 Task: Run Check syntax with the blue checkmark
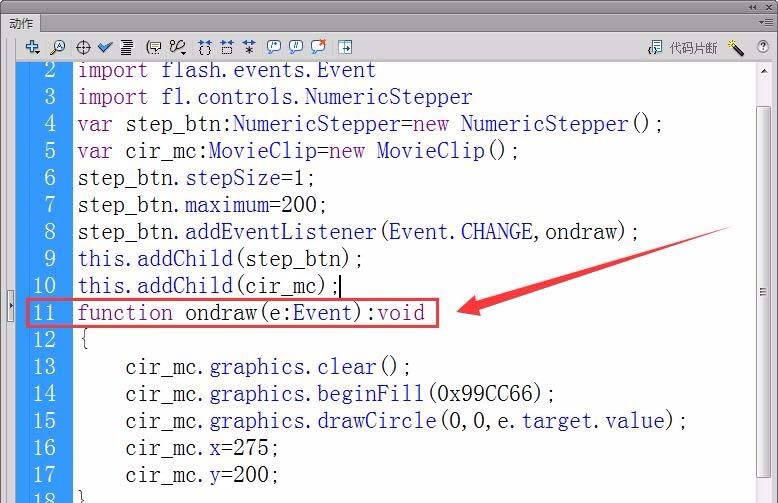coord(105,47)
